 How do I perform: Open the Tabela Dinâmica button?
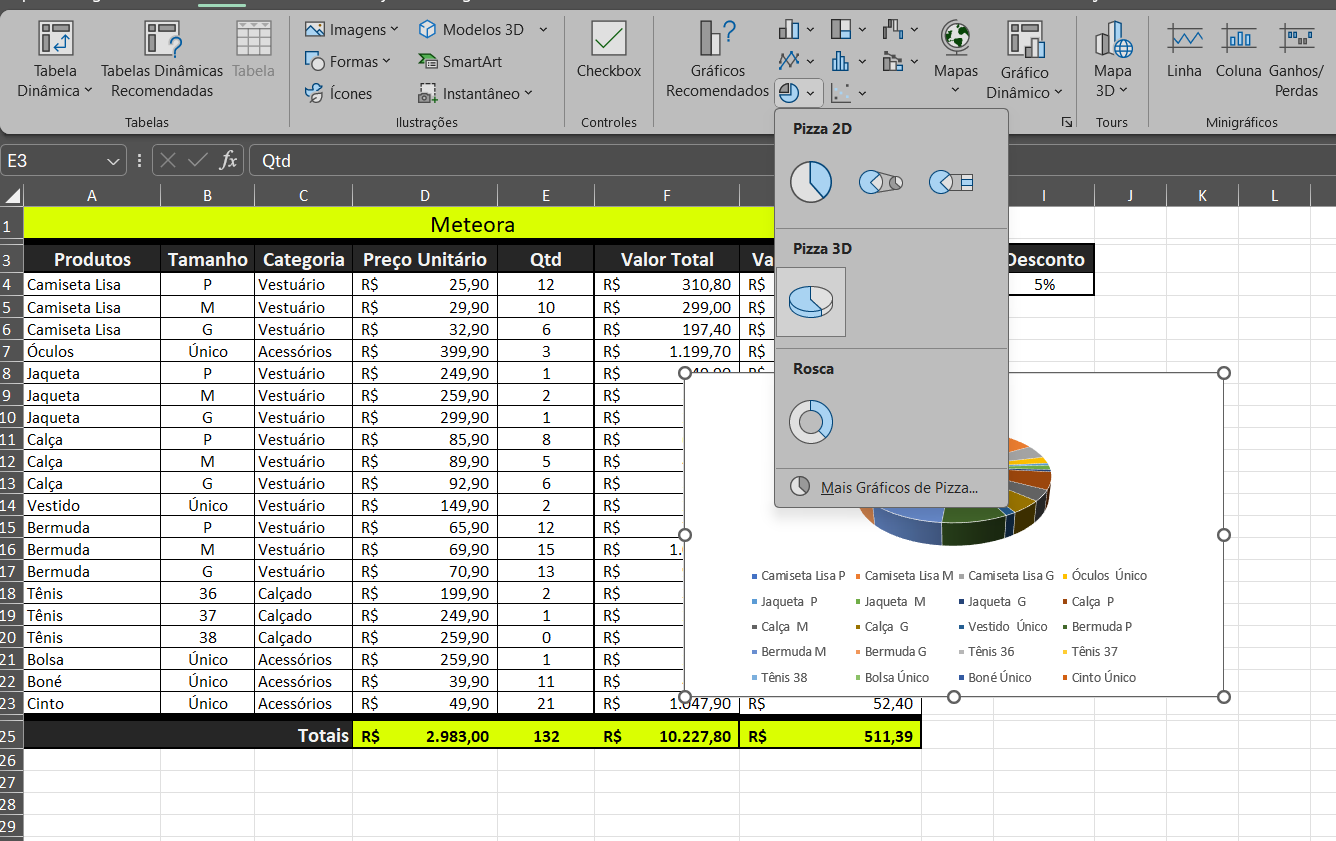click(x=55, y=60)
